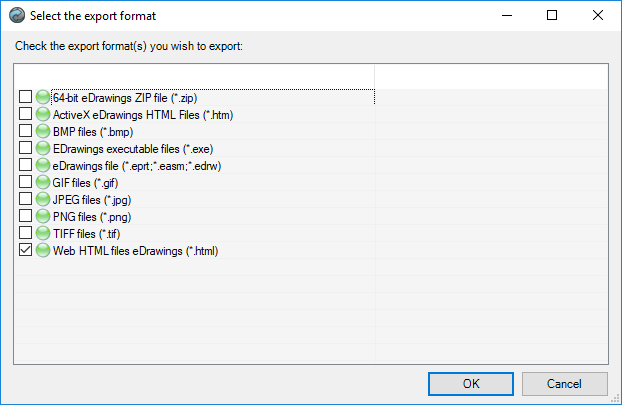
Task: Click green icon beside 64-bit eDrawings ZIP file
Action: point(43,97)
